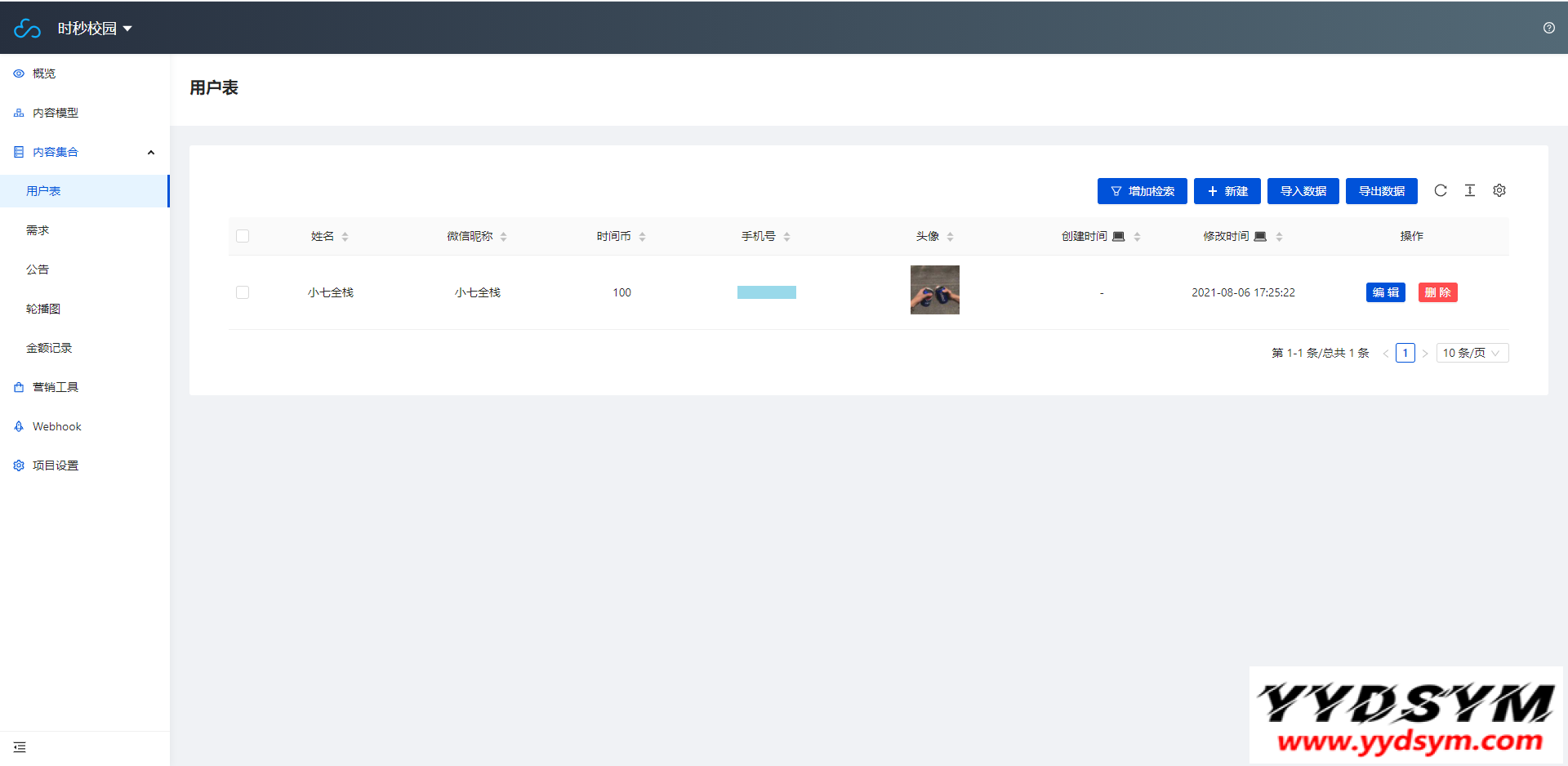Open table column settings gear icon

click(x=1499, y=190)
